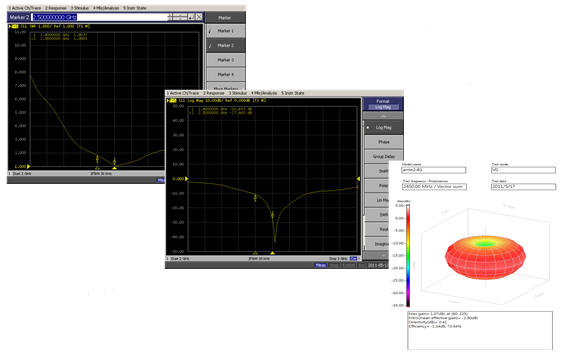Viewport: 570px width, 360px height.
Task: Click the 2450.00 MHz / Vector sum field
Action: click(434, 187)
